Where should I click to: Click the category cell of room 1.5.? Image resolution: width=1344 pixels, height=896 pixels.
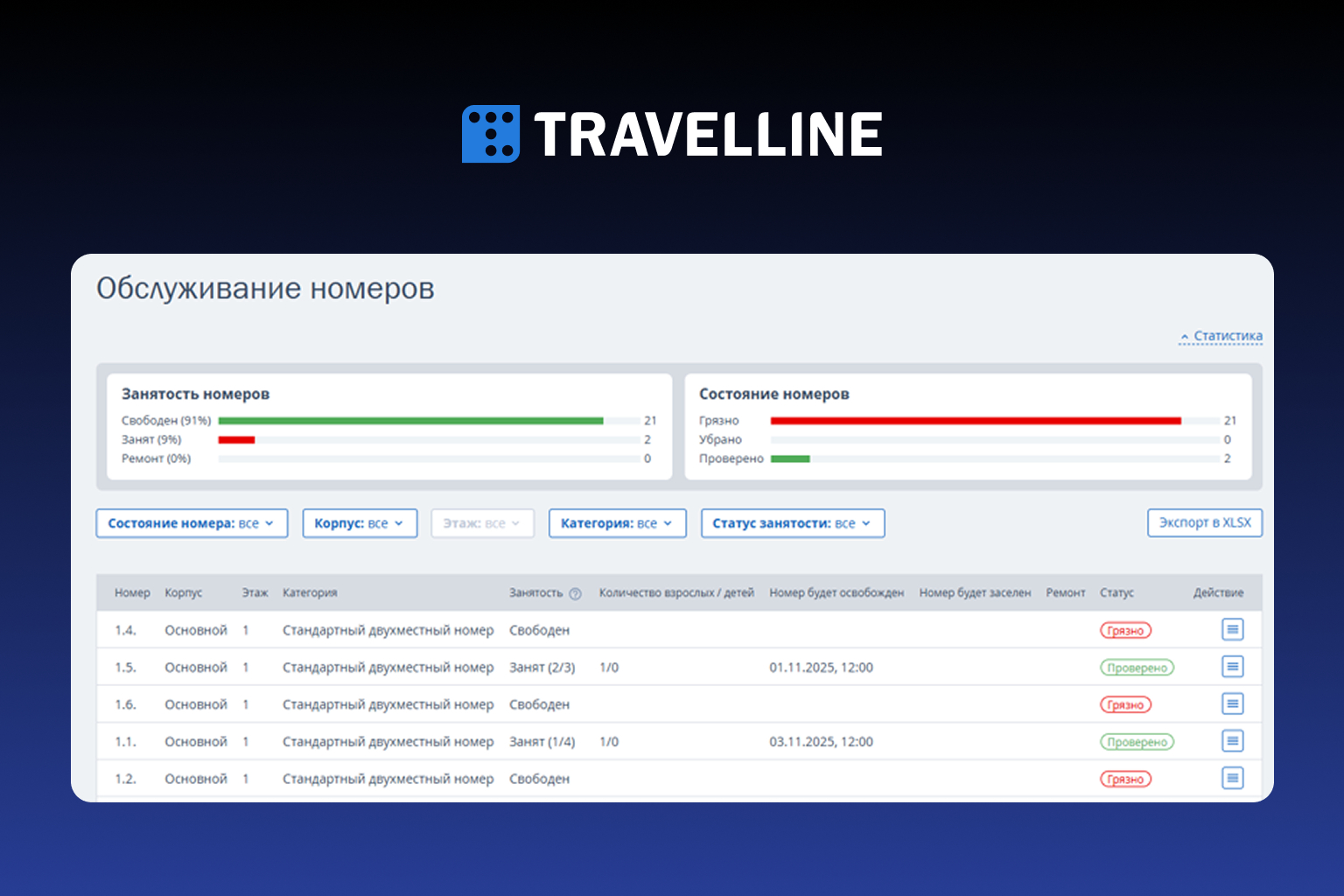tap(388, 668)
